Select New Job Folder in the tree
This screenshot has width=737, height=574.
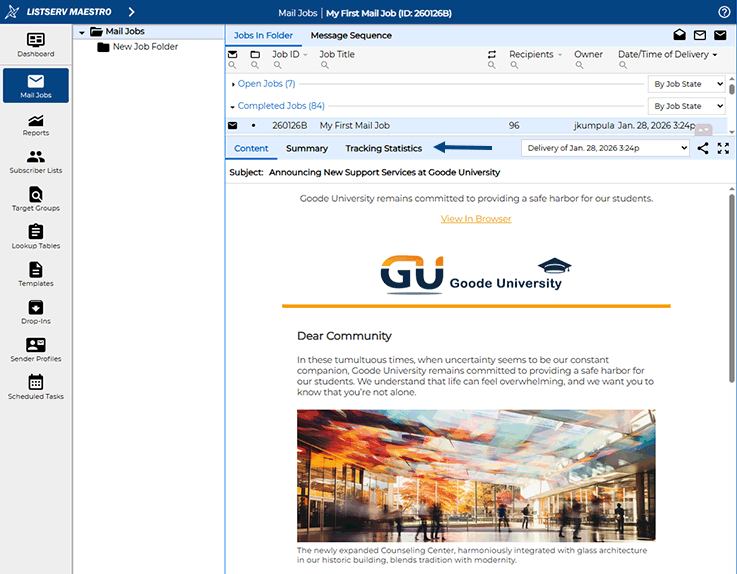145,47
